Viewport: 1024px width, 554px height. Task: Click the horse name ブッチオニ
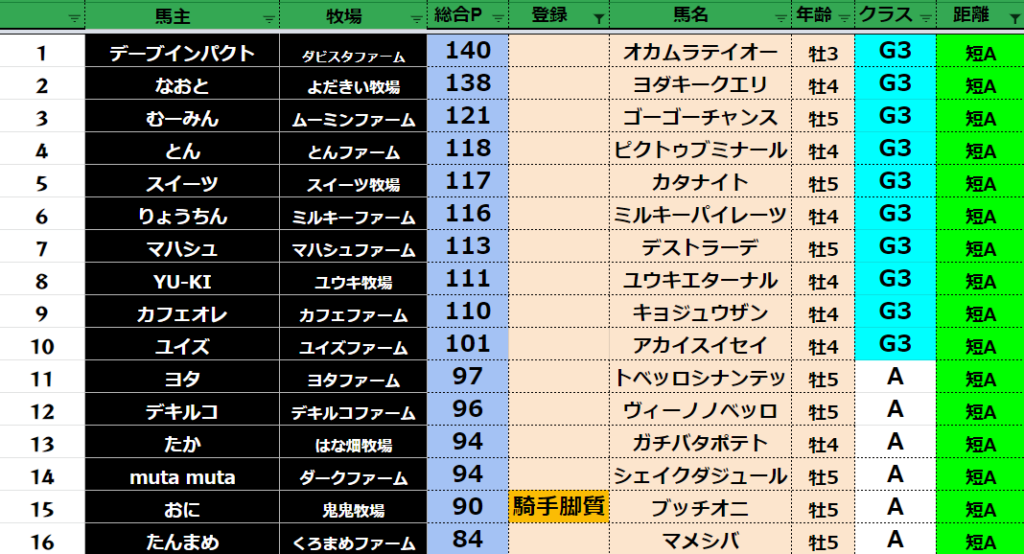coord(700,508)
